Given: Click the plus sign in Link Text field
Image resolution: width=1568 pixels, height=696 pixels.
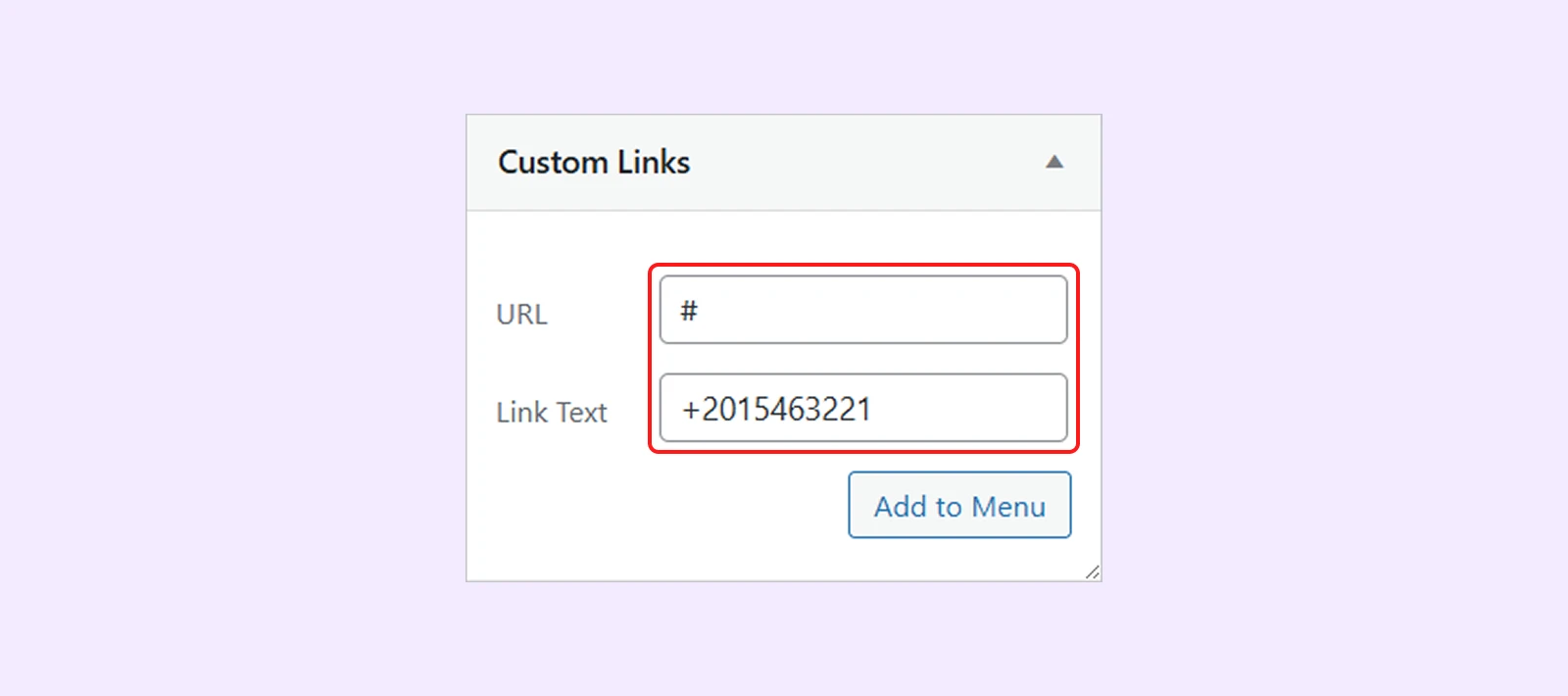Looking at the screenshot, I should click(691, 410).
